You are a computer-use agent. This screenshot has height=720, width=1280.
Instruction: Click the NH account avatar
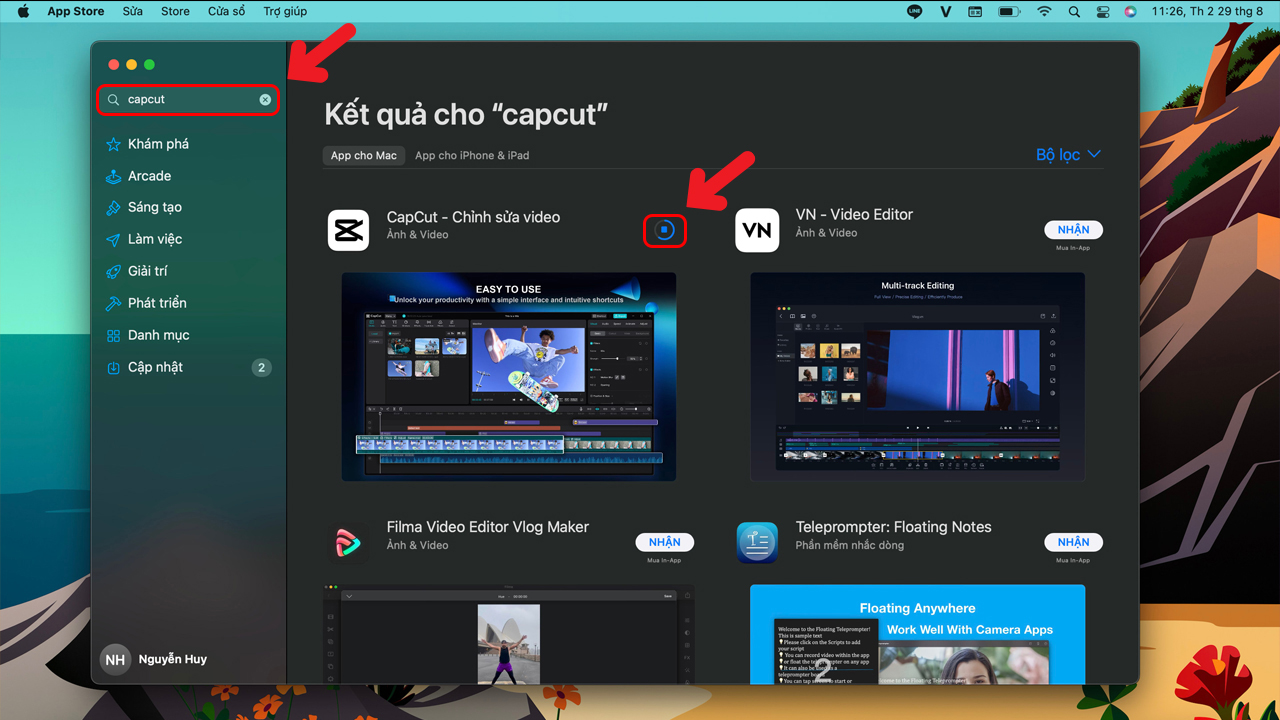pyautogui.click(x=115, y=660)
